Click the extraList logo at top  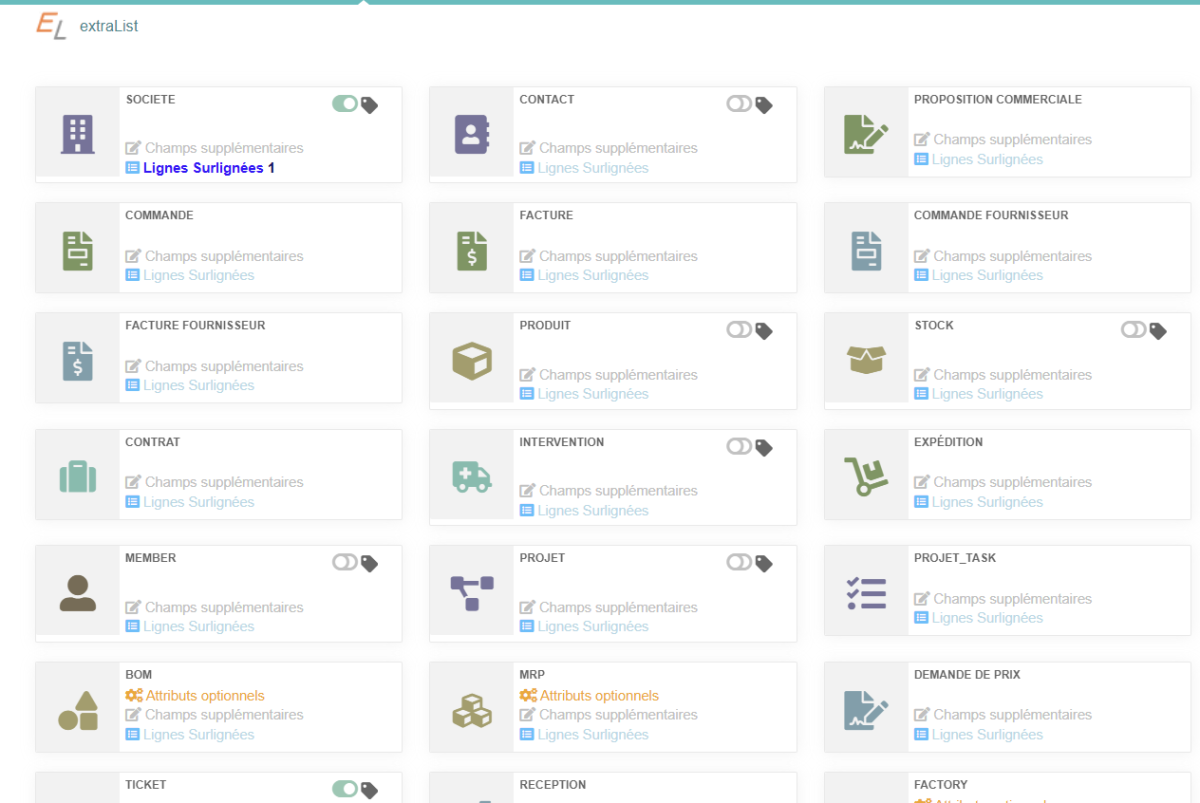(x=86, y=26)
